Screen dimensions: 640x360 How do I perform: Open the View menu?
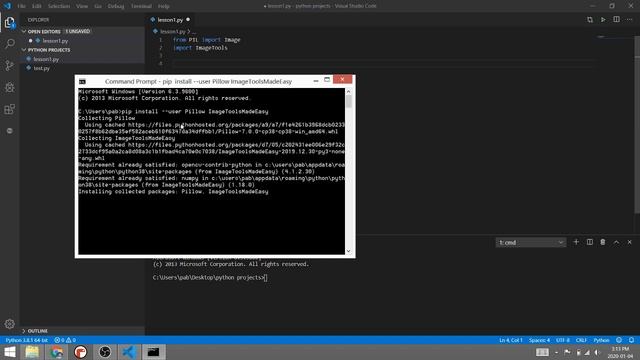(82, 6)
